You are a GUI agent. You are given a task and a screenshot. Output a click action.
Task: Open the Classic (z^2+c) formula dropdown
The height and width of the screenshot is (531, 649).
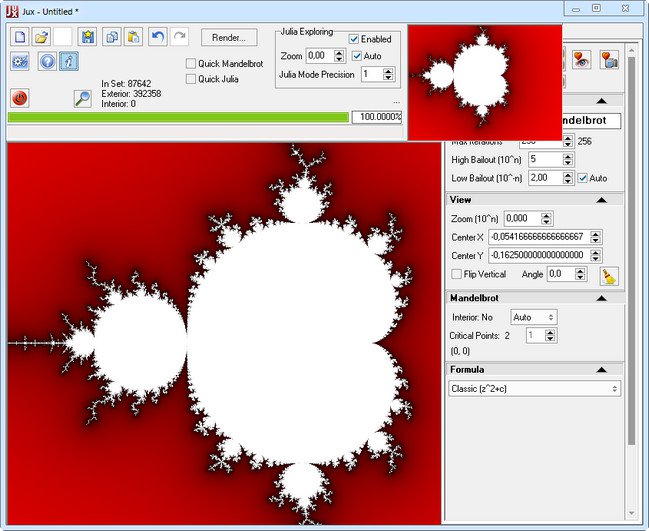[x=534, y=389]
